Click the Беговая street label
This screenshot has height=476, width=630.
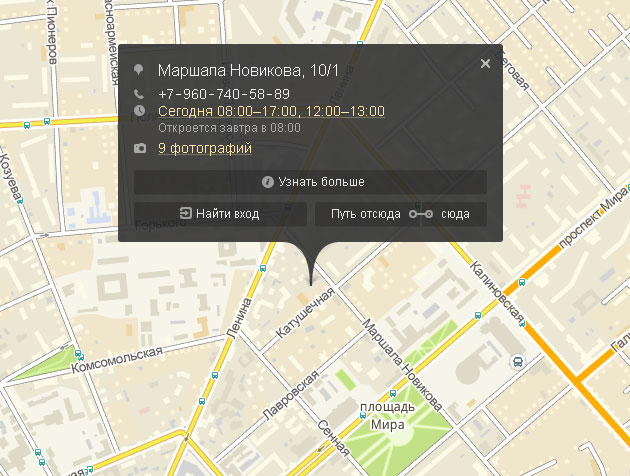click(513, 69)
